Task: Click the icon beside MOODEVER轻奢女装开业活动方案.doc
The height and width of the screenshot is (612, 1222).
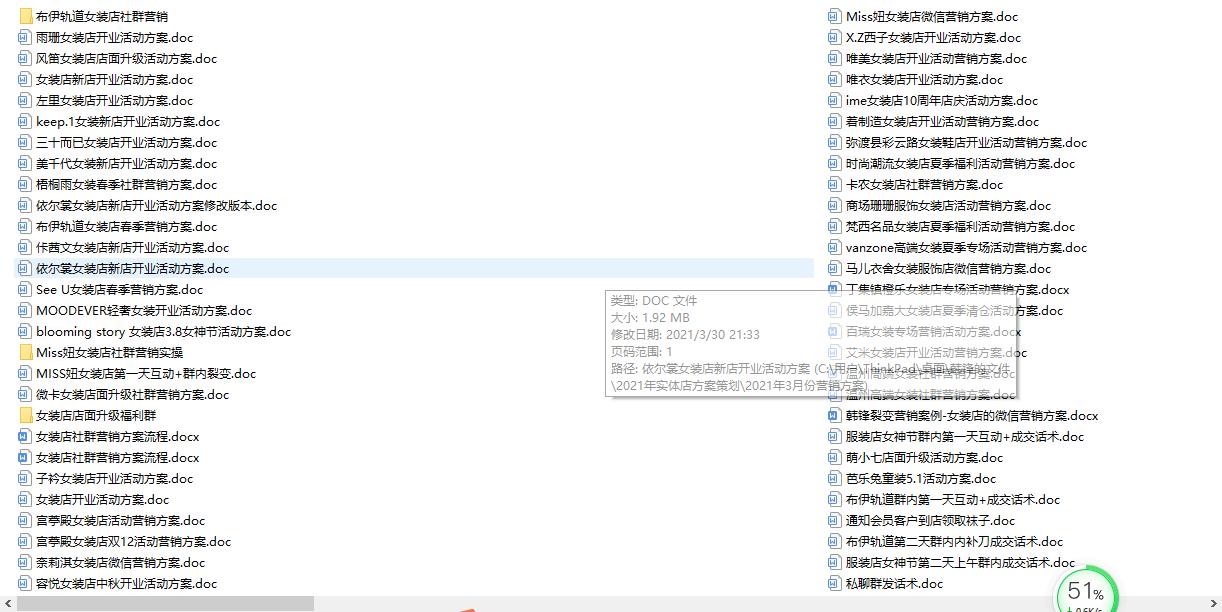Action: pyautogui.click(x=25, y=310)
